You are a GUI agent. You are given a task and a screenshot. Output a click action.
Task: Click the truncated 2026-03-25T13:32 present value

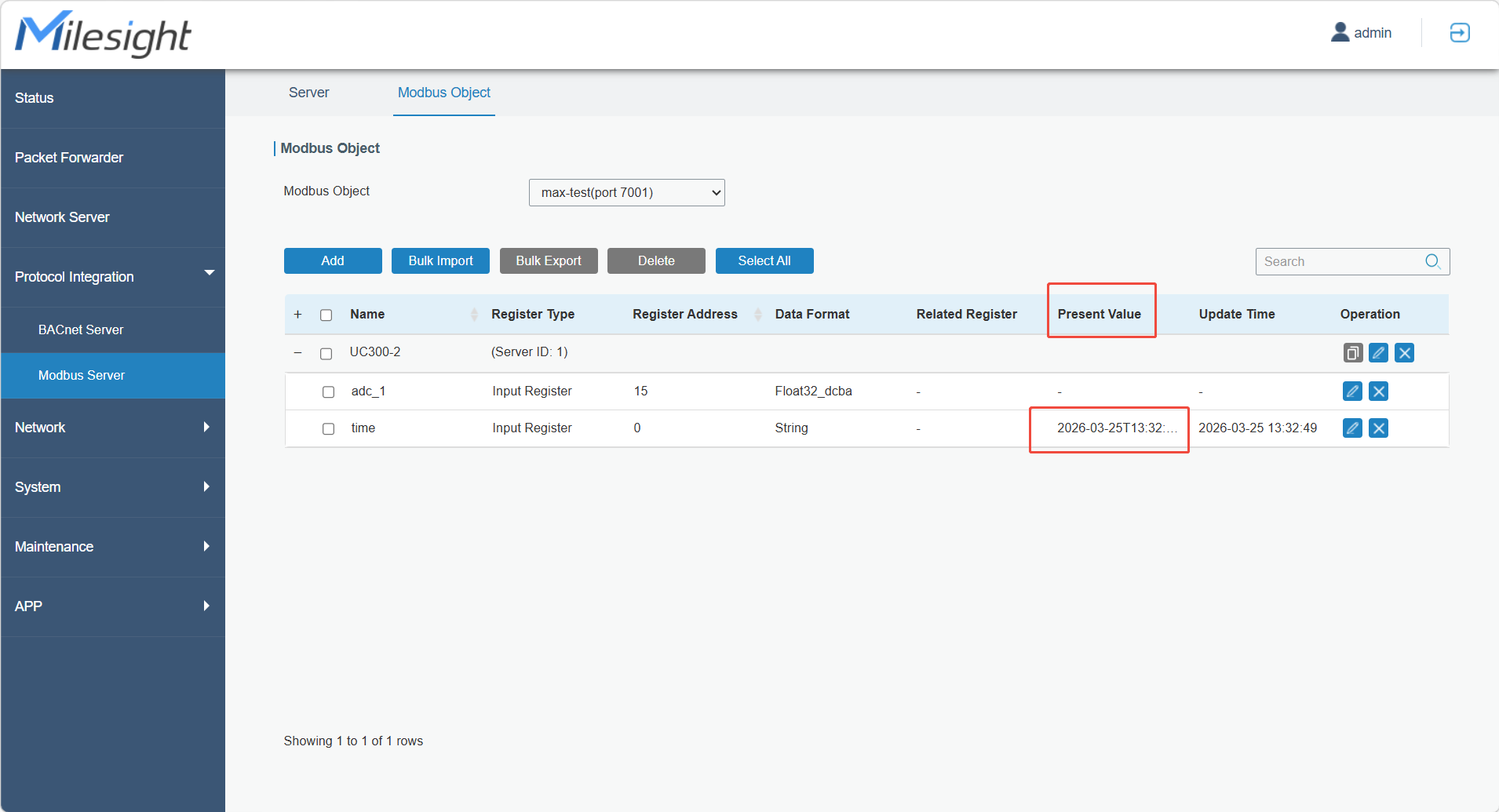click(x=1117, y=428)
